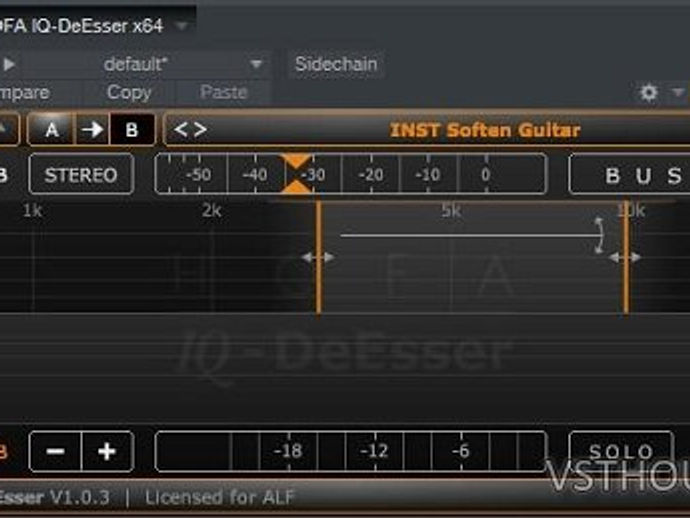The height and width of the screenshot is (518, 690).
Task: Click the previous preset left chevron
Action: pos(181,129)
